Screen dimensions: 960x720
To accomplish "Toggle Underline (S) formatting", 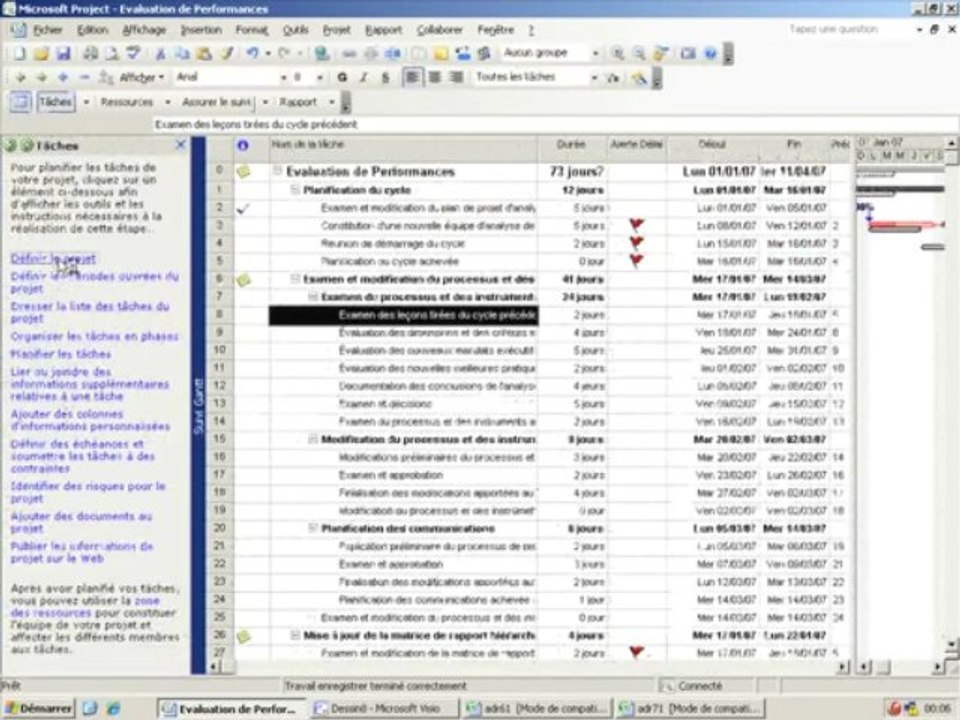I will pos(385,77).
